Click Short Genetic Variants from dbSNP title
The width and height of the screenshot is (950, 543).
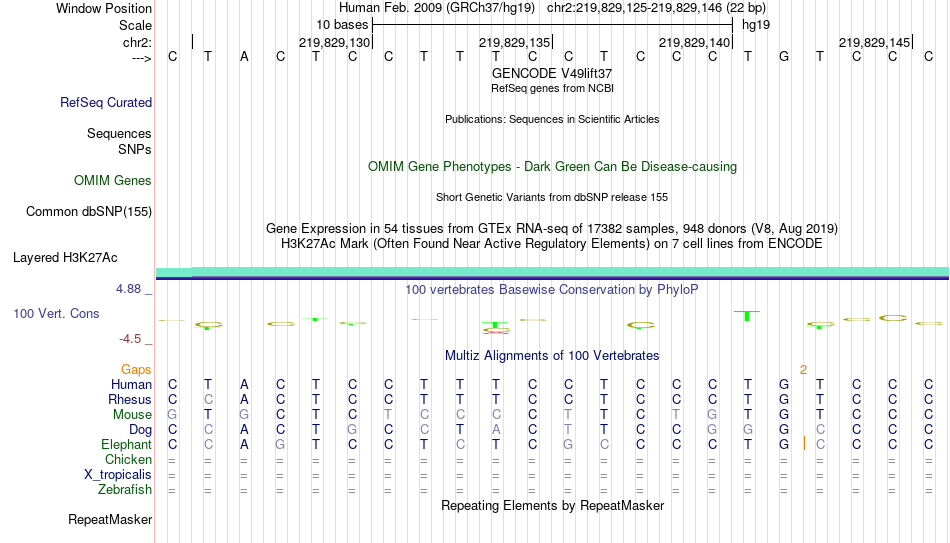pos(552,198)
